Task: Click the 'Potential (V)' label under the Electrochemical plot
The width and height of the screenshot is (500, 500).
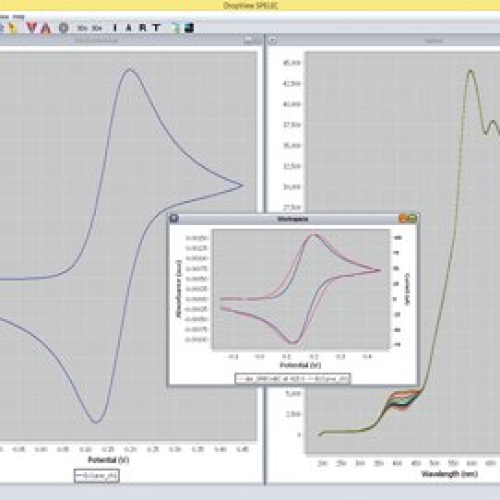Action: pyautogui.click(x=108, y=460)
